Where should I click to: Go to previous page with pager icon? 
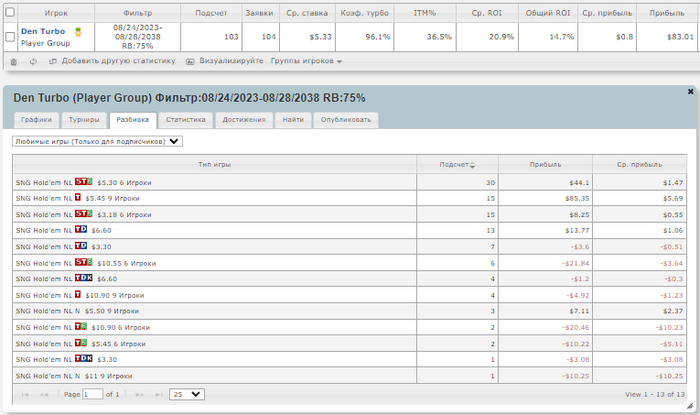[44, 394]
